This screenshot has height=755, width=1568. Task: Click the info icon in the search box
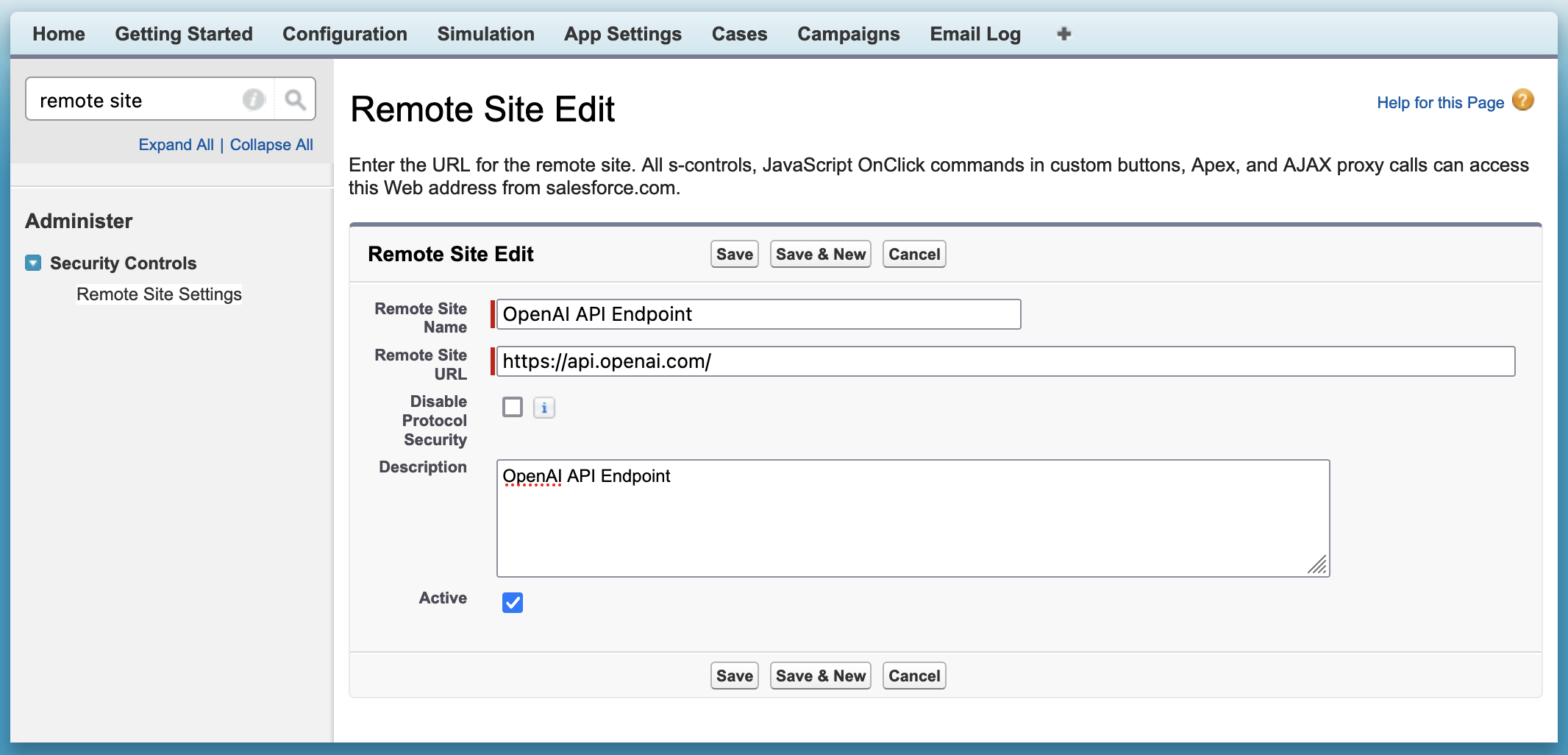[x=253, y=99]
